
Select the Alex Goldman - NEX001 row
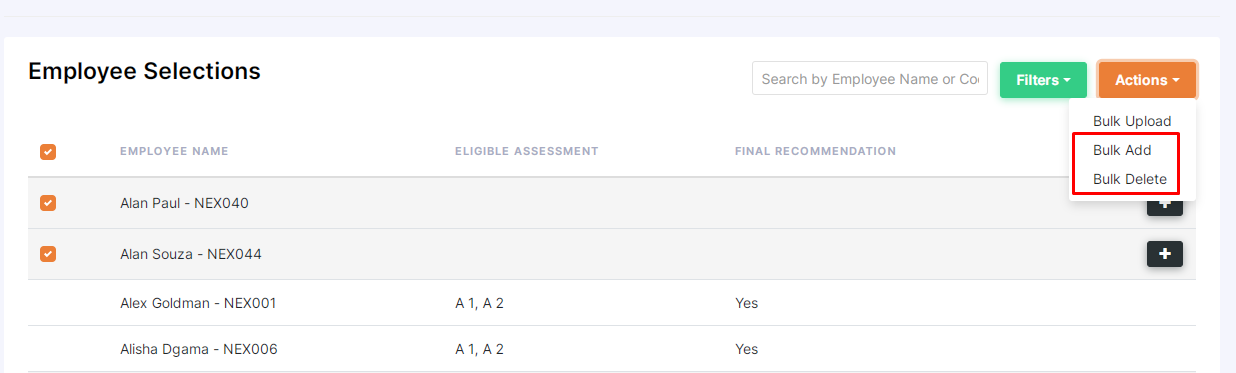(612, 303)
